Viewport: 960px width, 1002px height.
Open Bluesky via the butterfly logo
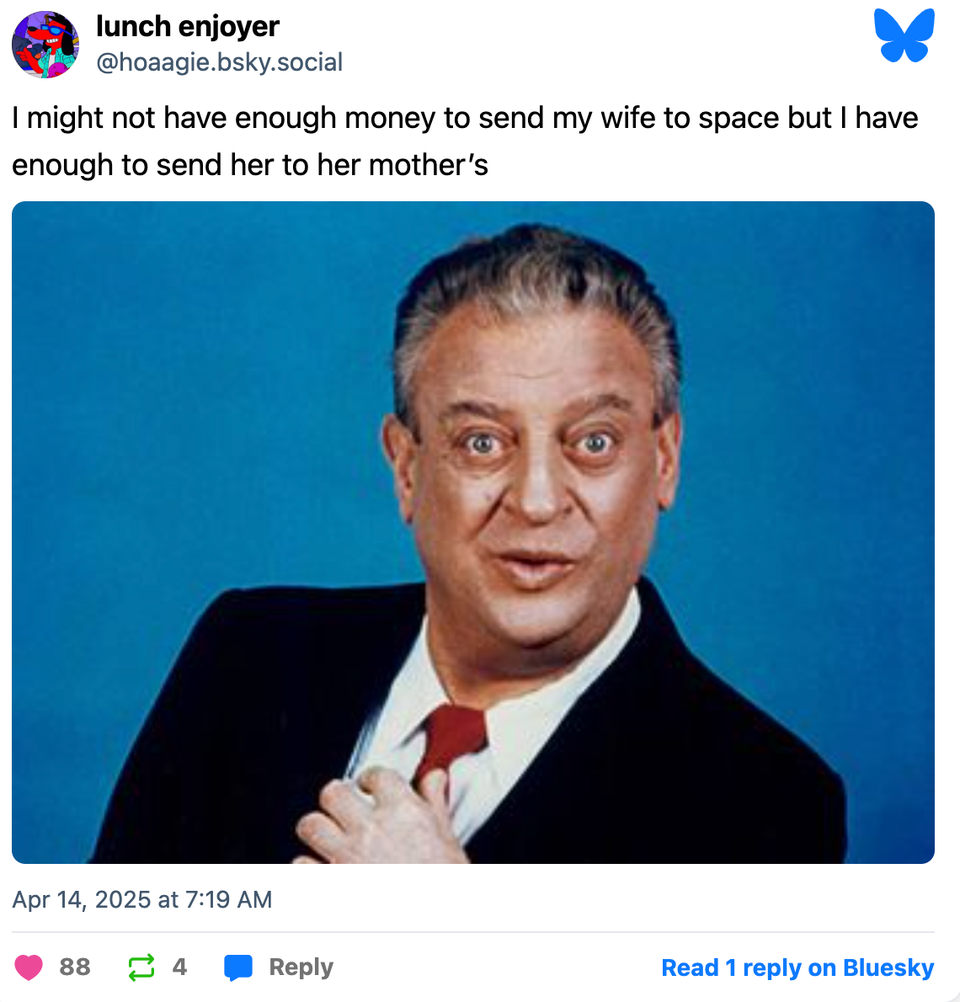pos(904,37)
